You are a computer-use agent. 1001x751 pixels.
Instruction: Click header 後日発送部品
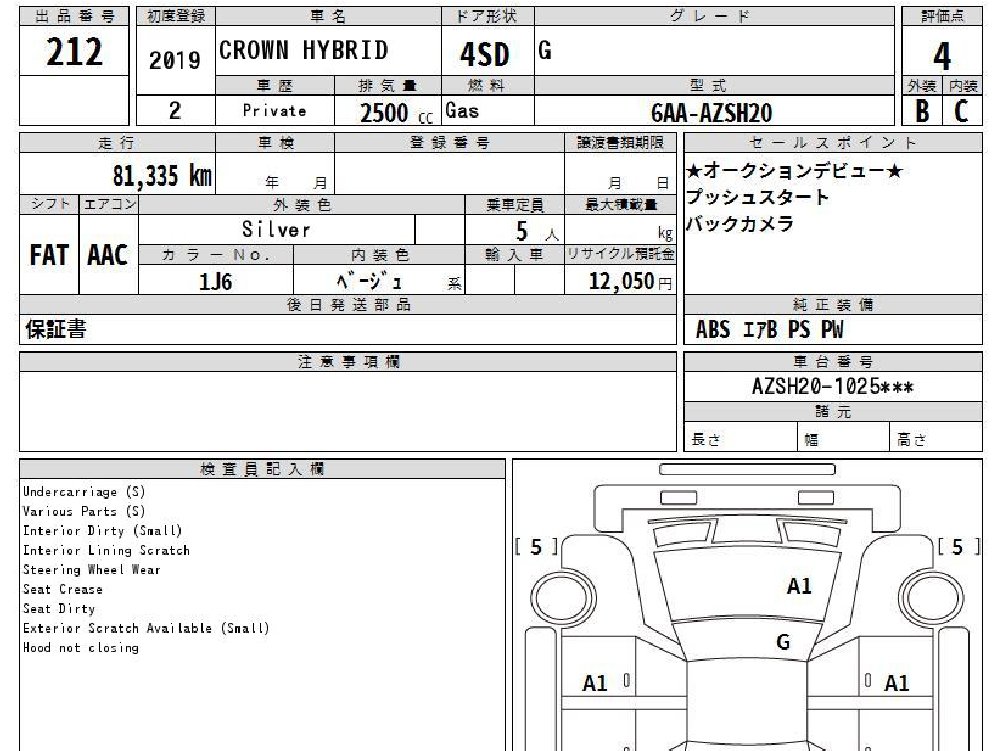[349, 305]
